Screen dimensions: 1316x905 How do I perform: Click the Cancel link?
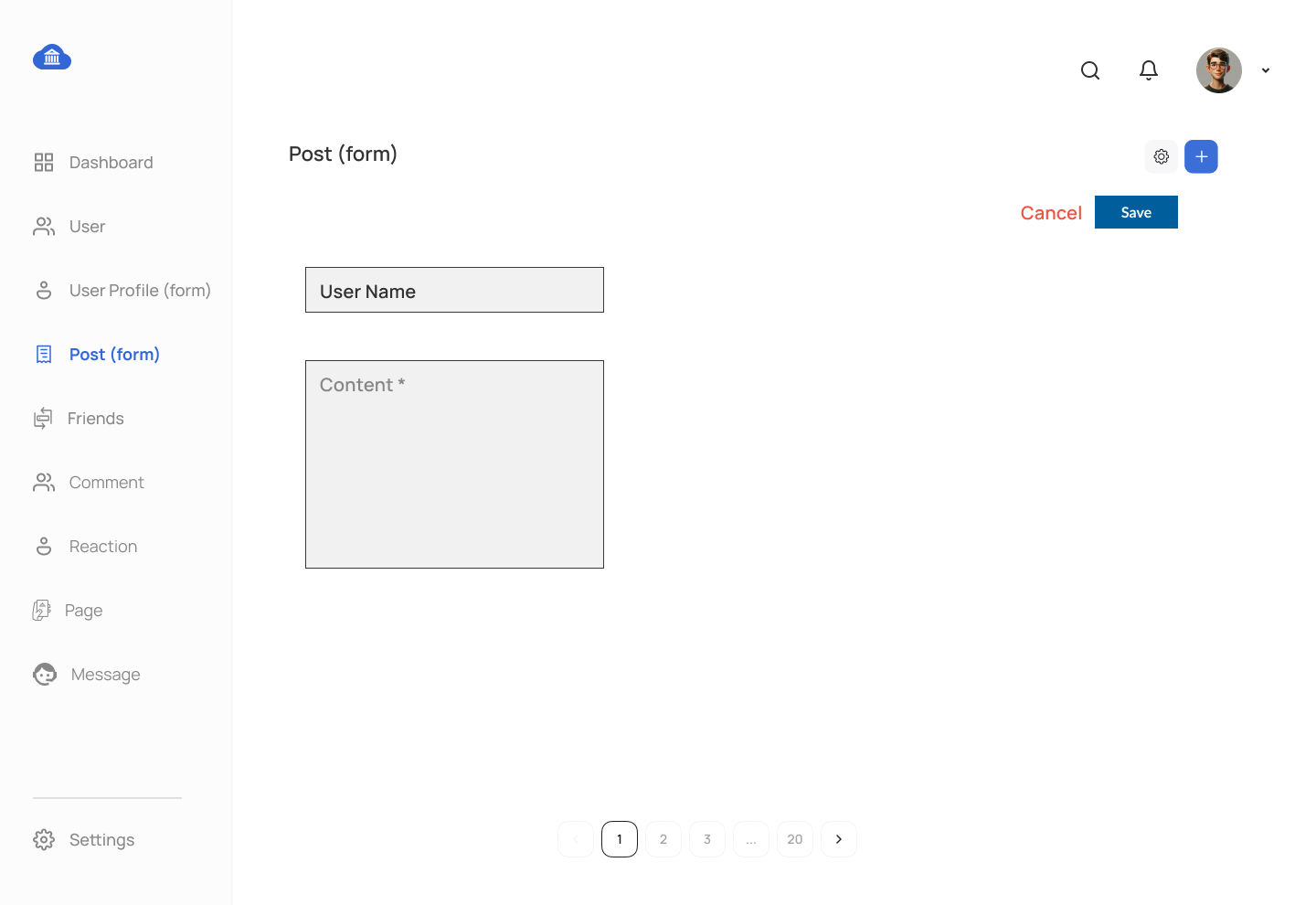(1051, 213)
